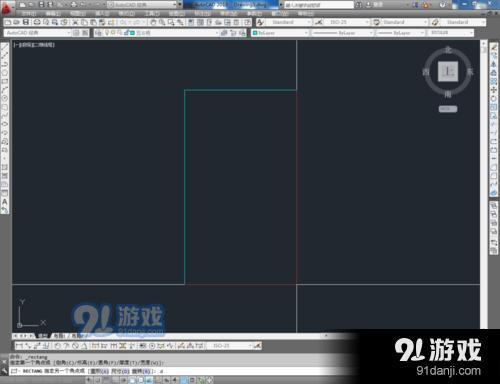Screen dimensions: 500x384
Task: Click the Help question mark icon
Action: (x=443, y=5)
